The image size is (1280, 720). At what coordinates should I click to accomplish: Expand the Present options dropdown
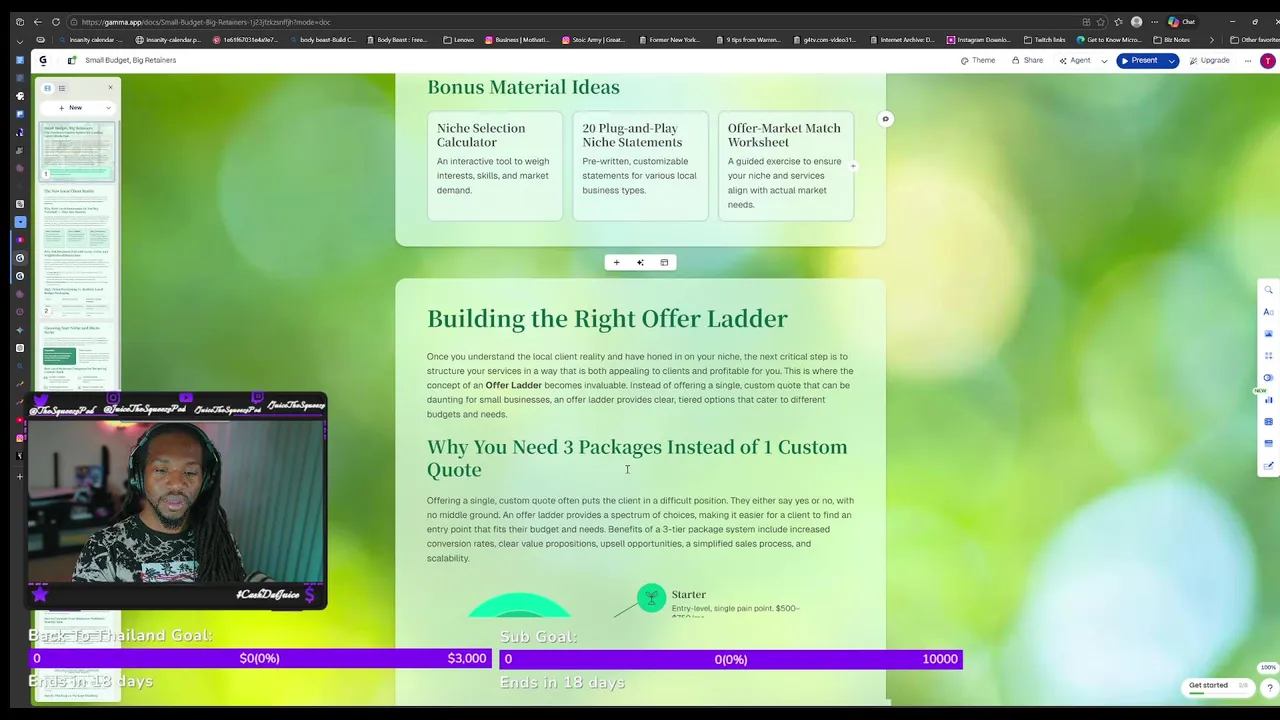[x=1171, y=61]
